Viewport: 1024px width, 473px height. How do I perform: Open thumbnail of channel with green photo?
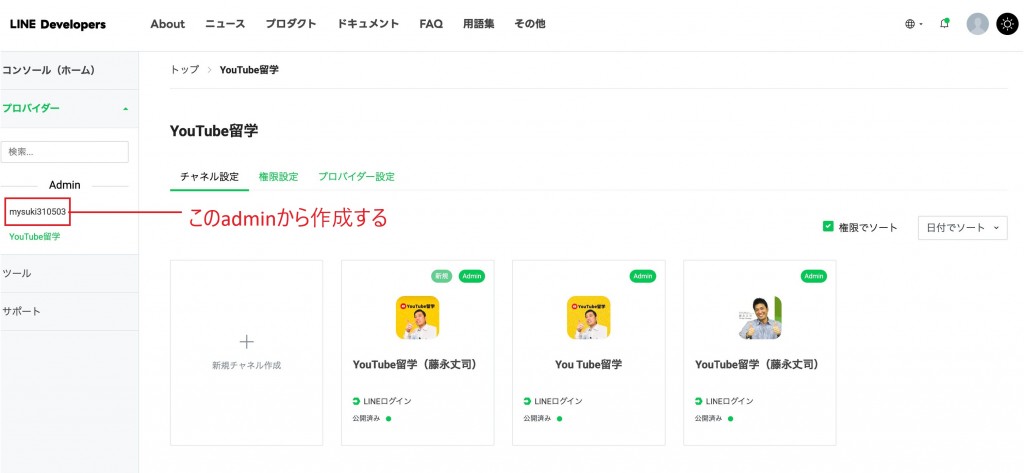[x=760, y=318]
